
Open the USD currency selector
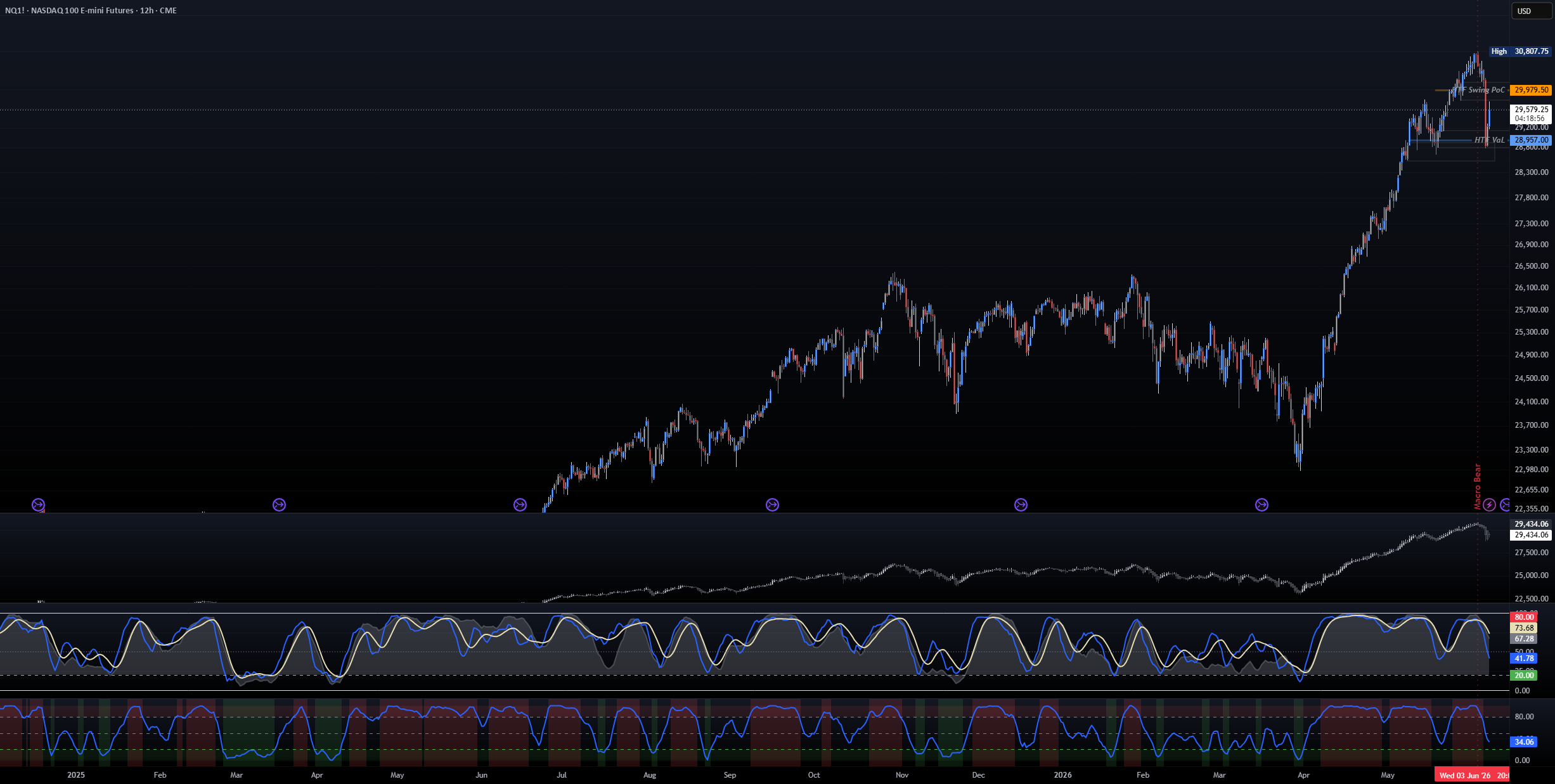coord(1532,11)
